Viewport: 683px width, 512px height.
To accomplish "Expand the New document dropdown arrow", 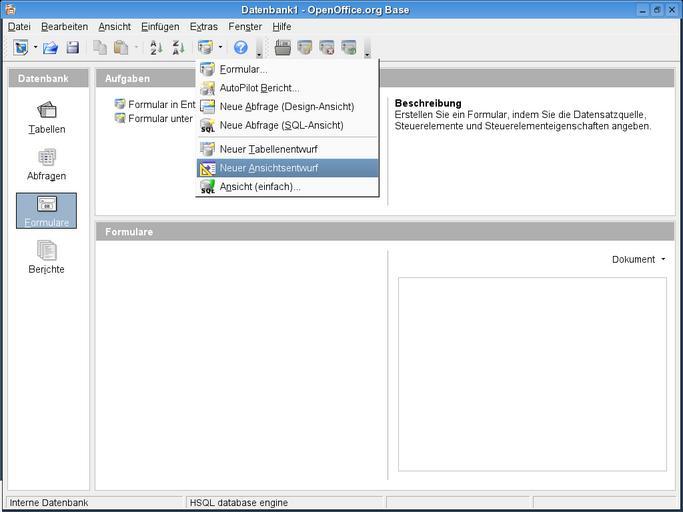I will point(35,47).
